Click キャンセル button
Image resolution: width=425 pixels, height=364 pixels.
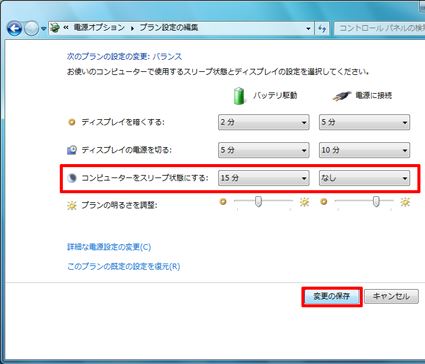click(391, 296)
